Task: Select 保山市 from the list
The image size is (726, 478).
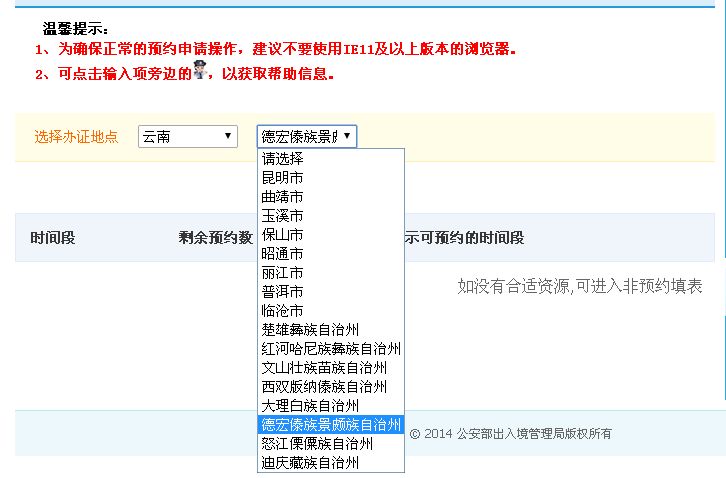Action: pyautogui.click(x=331, y=235)
